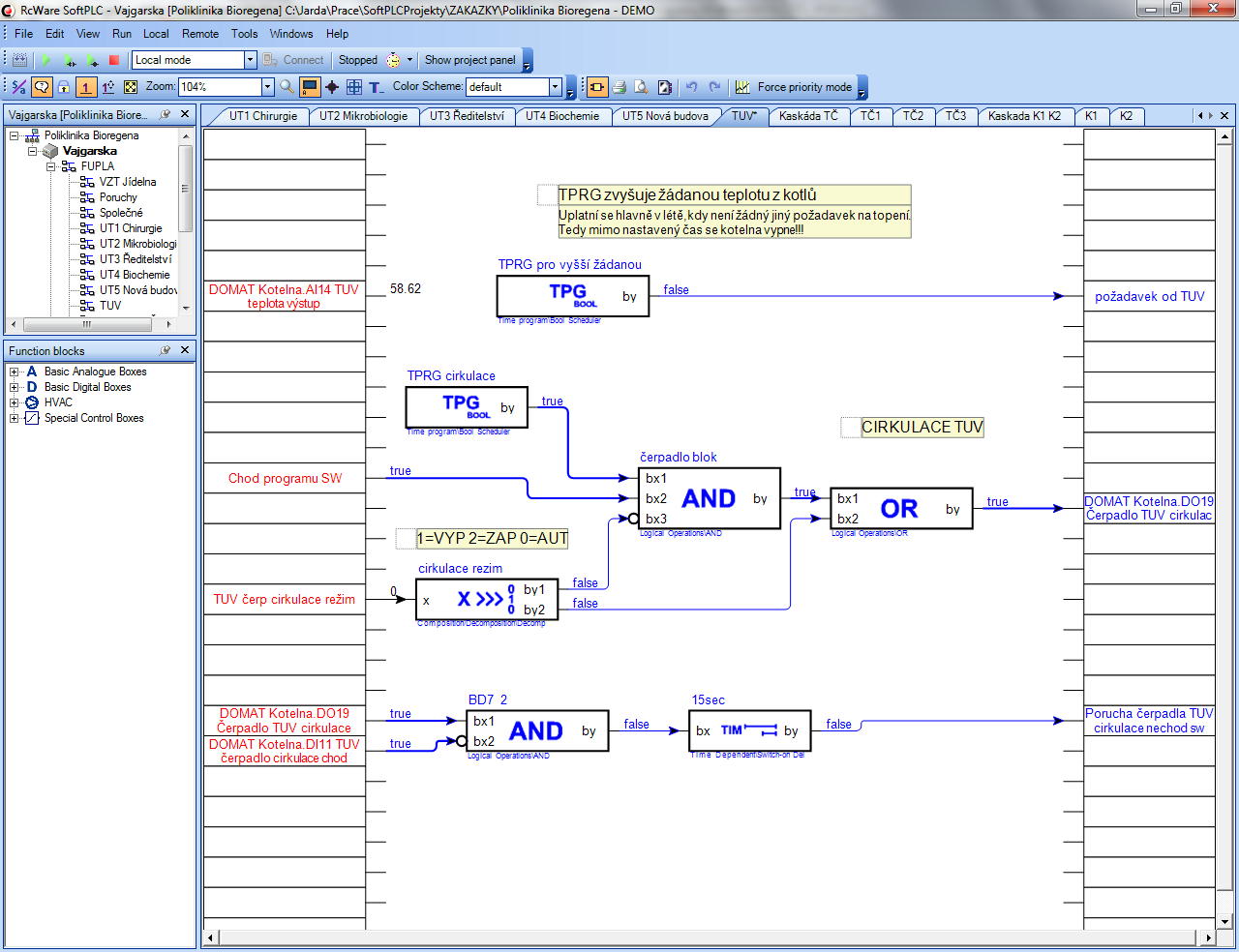Click the fit-to-screen zoom icon left of Zoom

[x=131, y=87]
